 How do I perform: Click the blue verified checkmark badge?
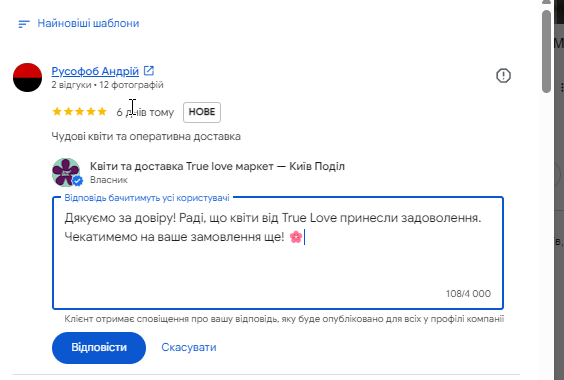point(77,181)
